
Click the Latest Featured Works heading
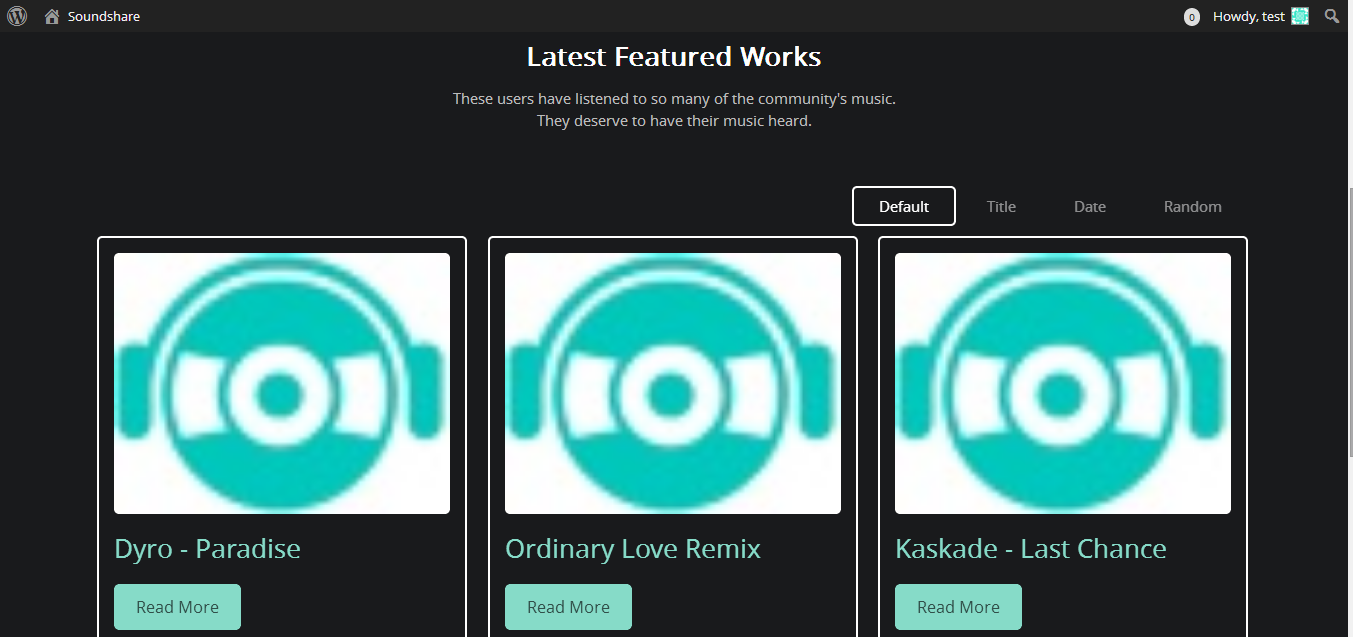[x=674, y=56]
